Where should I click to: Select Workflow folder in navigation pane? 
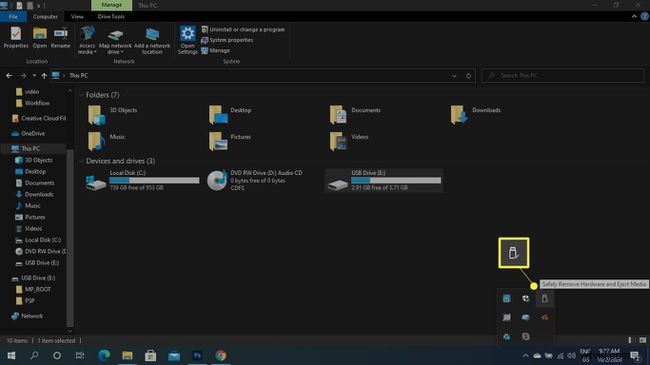tap(32, 103)
